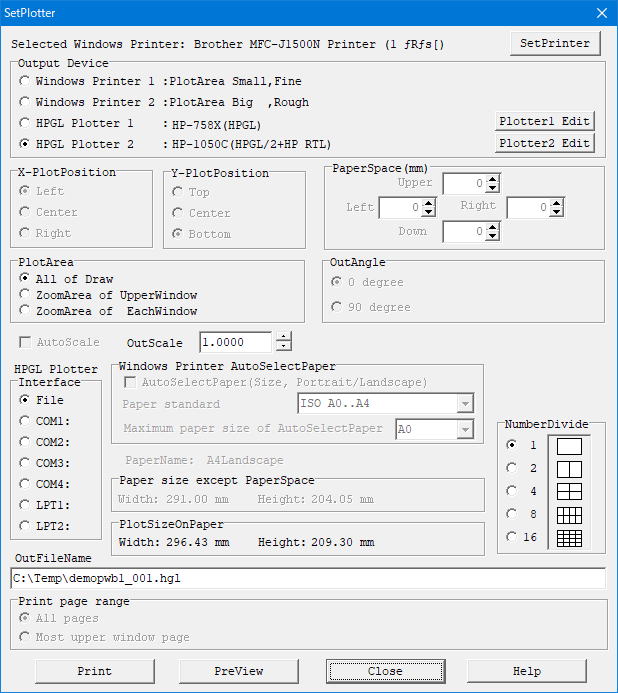
Task: Click the Down PaperSpace stepper arrows
Action: 492,232
